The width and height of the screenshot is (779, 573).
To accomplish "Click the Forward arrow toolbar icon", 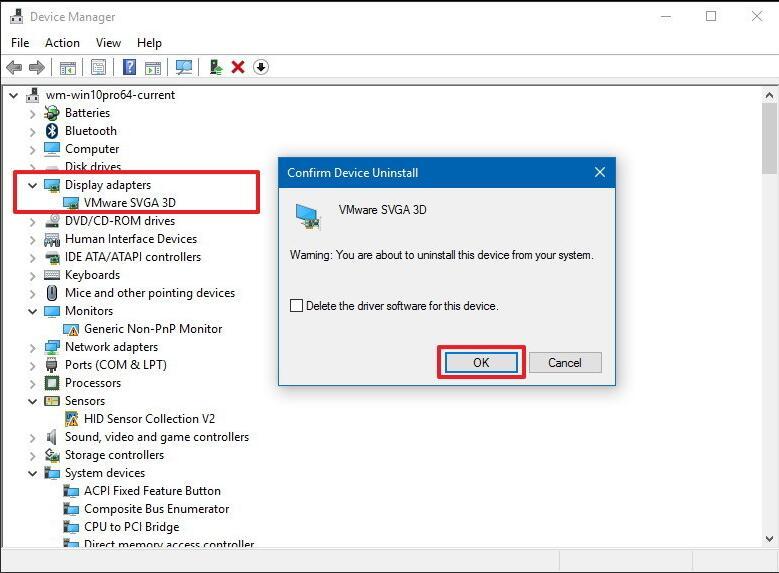I will tap(37, 67).
